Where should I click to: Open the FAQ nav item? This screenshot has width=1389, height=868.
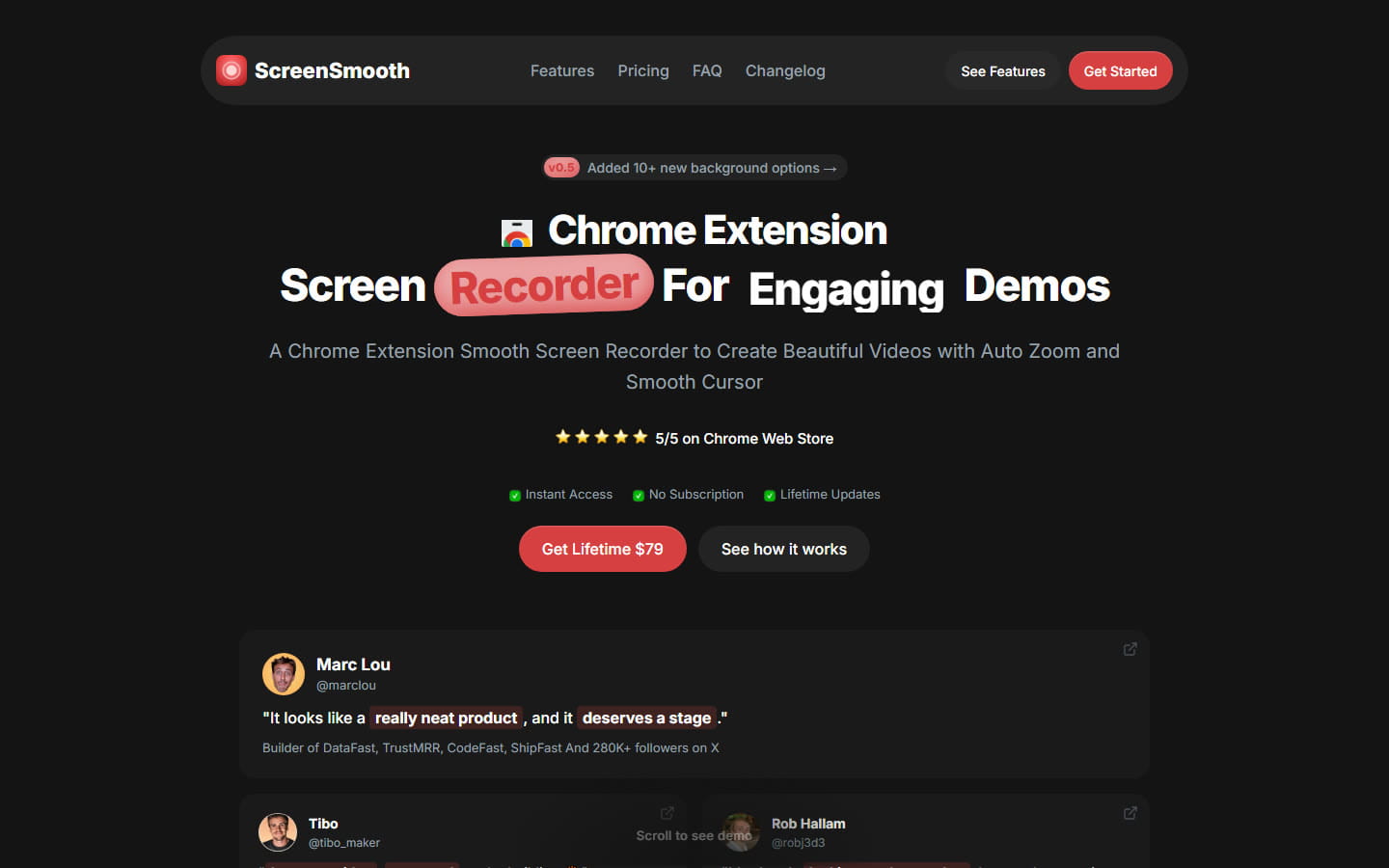707,70
